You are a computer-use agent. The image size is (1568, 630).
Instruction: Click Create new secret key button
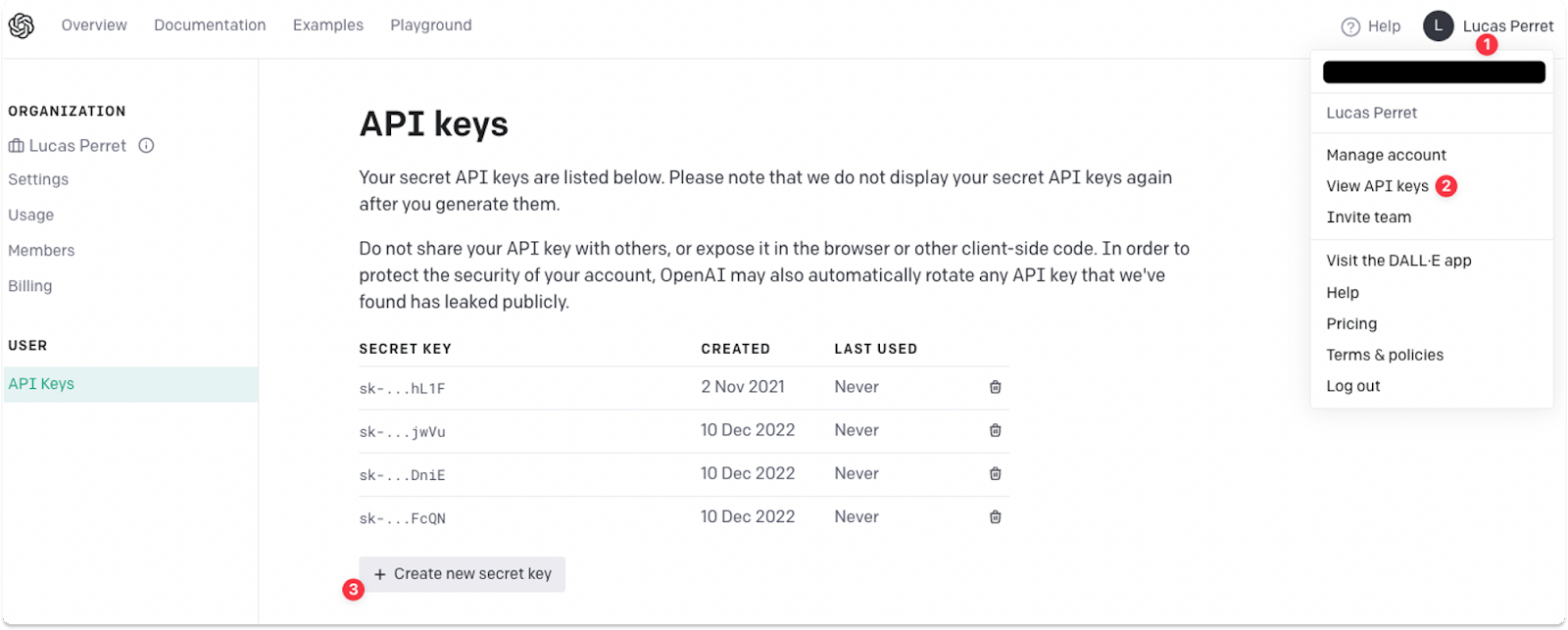(x=463, y=574)
